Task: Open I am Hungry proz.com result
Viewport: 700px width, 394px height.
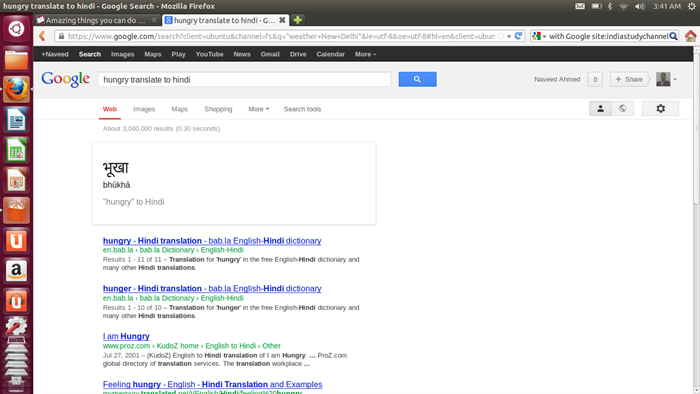Action: coord(126,336)
